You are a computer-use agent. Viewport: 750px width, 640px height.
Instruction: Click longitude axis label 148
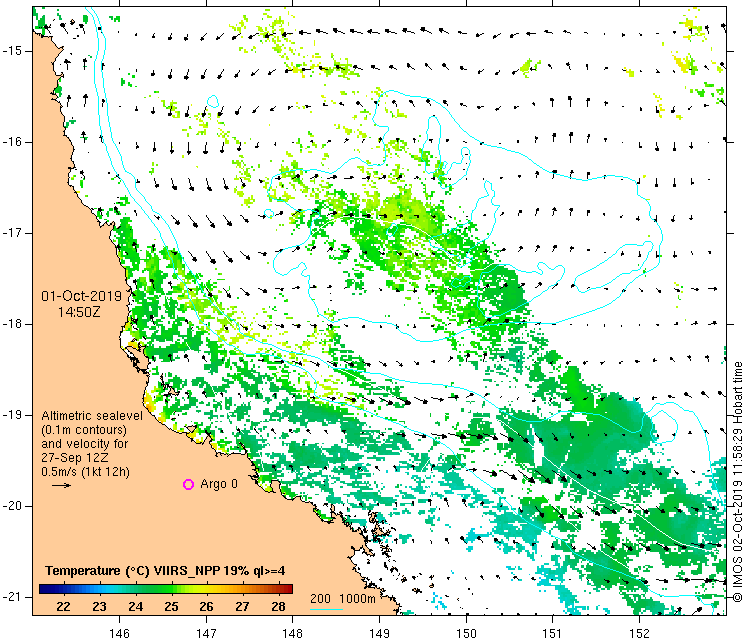tap(292, 633)
